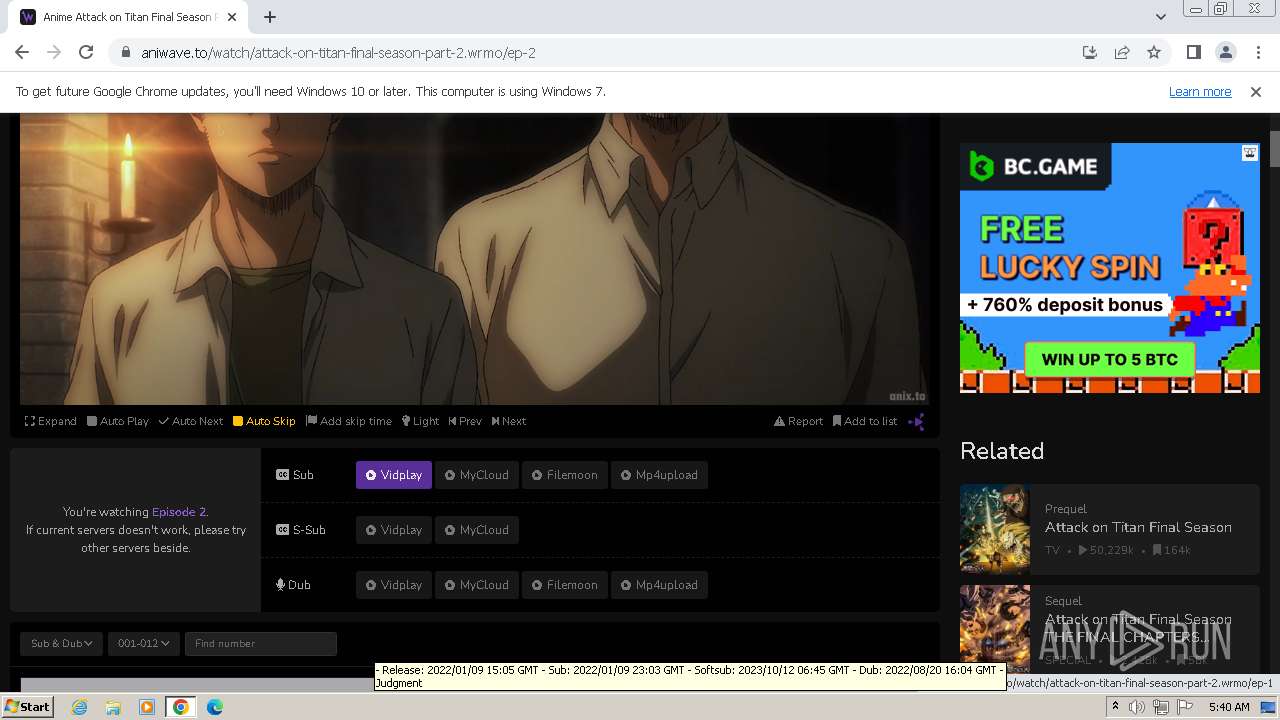Click the purple share icon beside Add to list
The height and width of the screenshot is (720, 1280).
tap(916, 422)
